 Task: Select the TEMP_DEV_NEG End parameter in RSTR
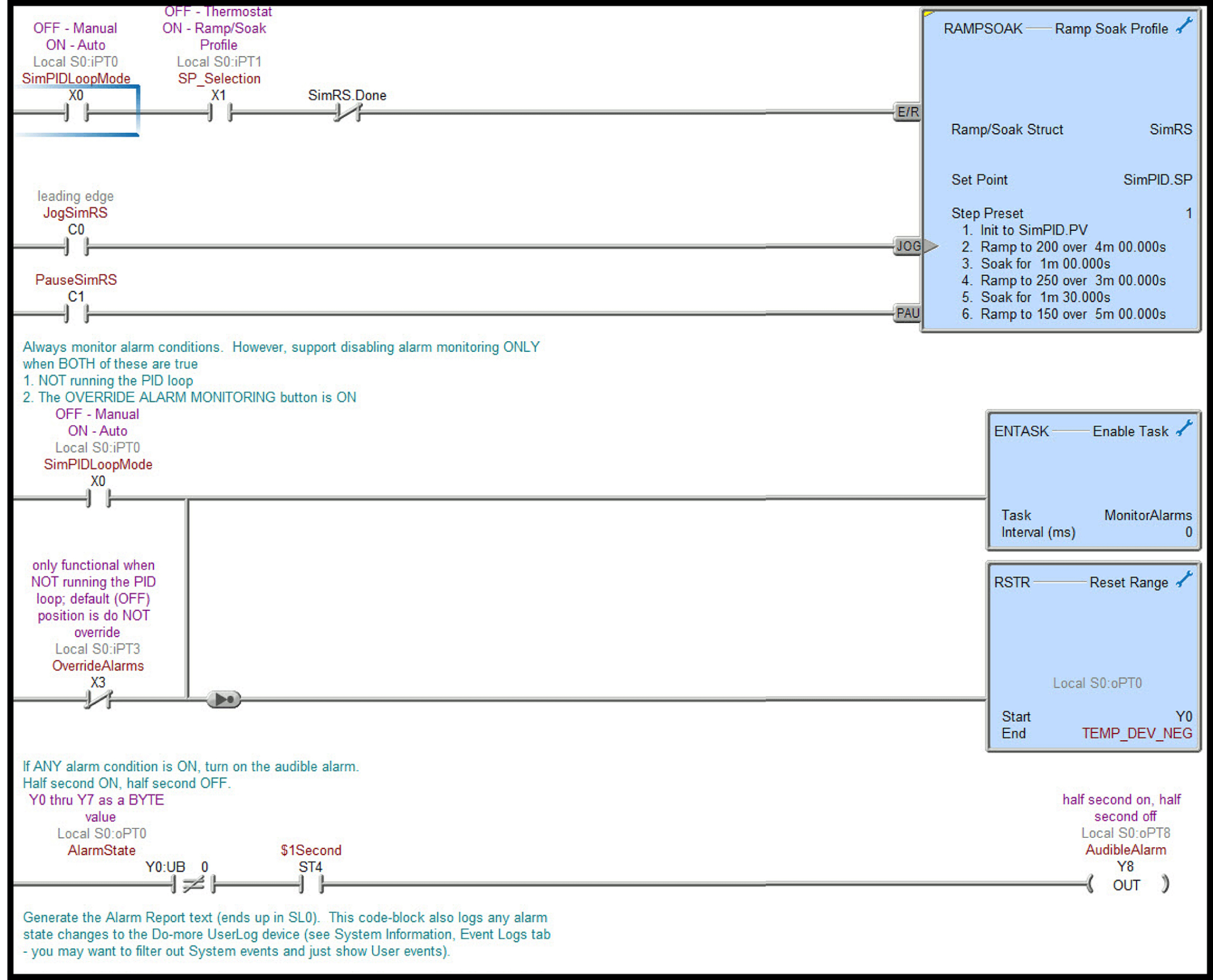point(1138,732)
